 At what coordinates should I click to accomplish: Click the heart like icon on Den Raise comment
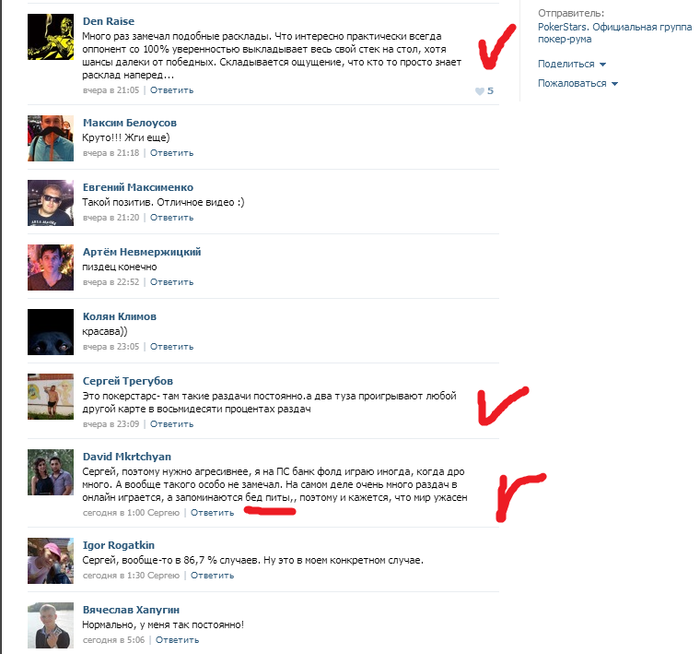pos(479,91)
